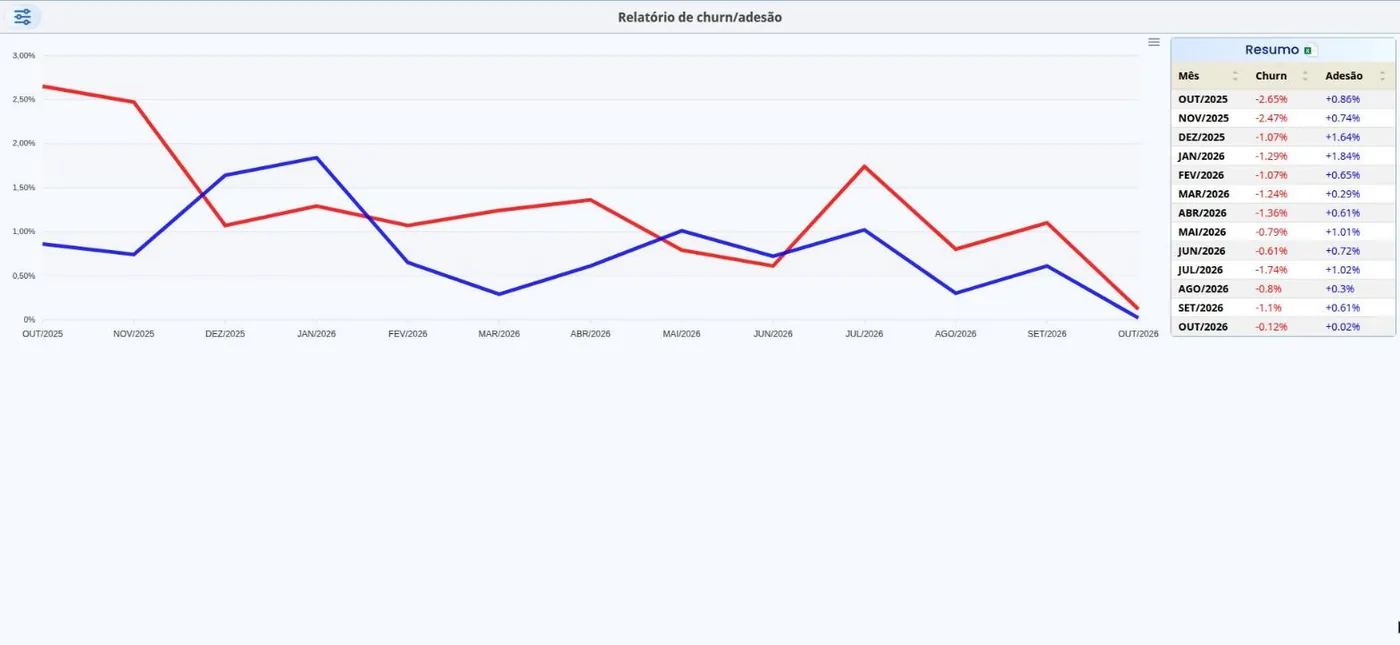Screen dimensions: 1400x645
Task: Select JAN/2026 in the Resumo table
Action: (x=1201, y=156)
